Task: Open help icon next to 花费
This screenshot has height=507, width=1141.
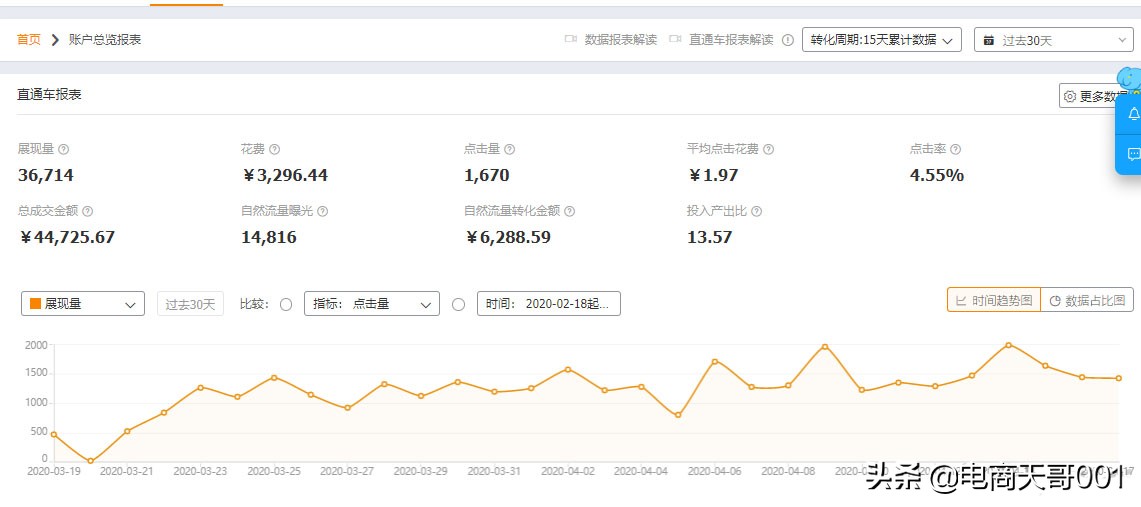Action: tap(274, 149)
